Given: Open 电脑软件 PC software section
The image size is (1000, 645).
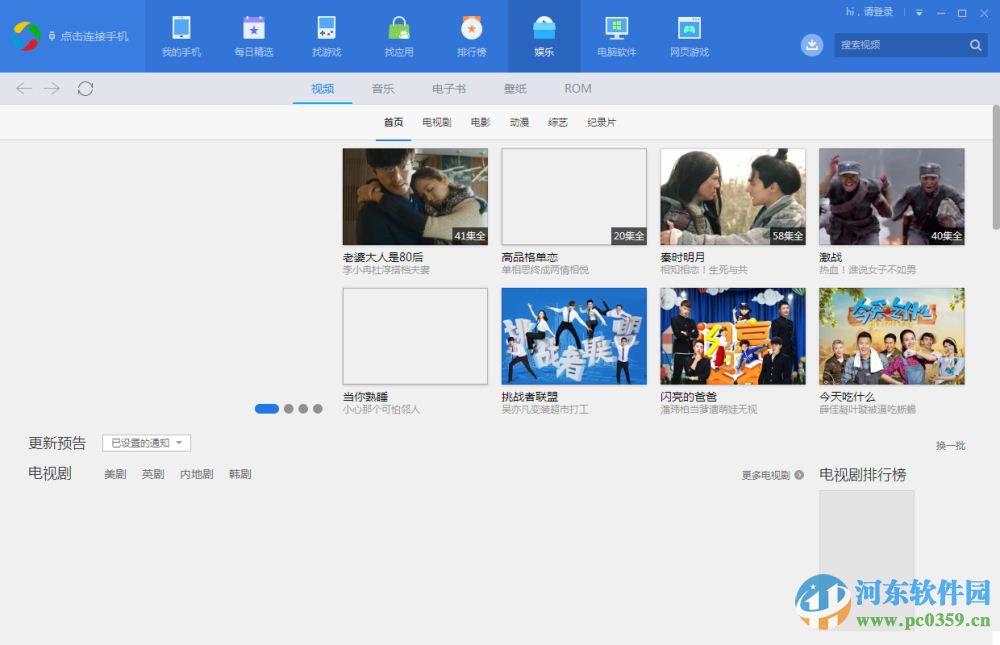Looking at the screenshot, I should pyautogui.click(x=616, y=36).
